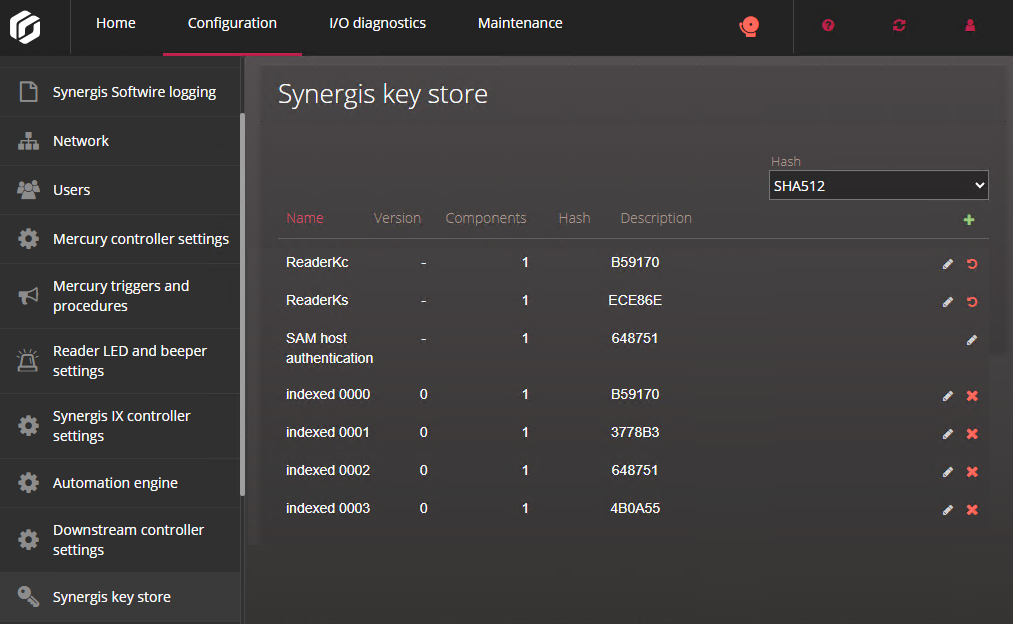Go to the Home tab
Image resolution: width=1013 pixels, height=624 pixels.
(115, 22)
